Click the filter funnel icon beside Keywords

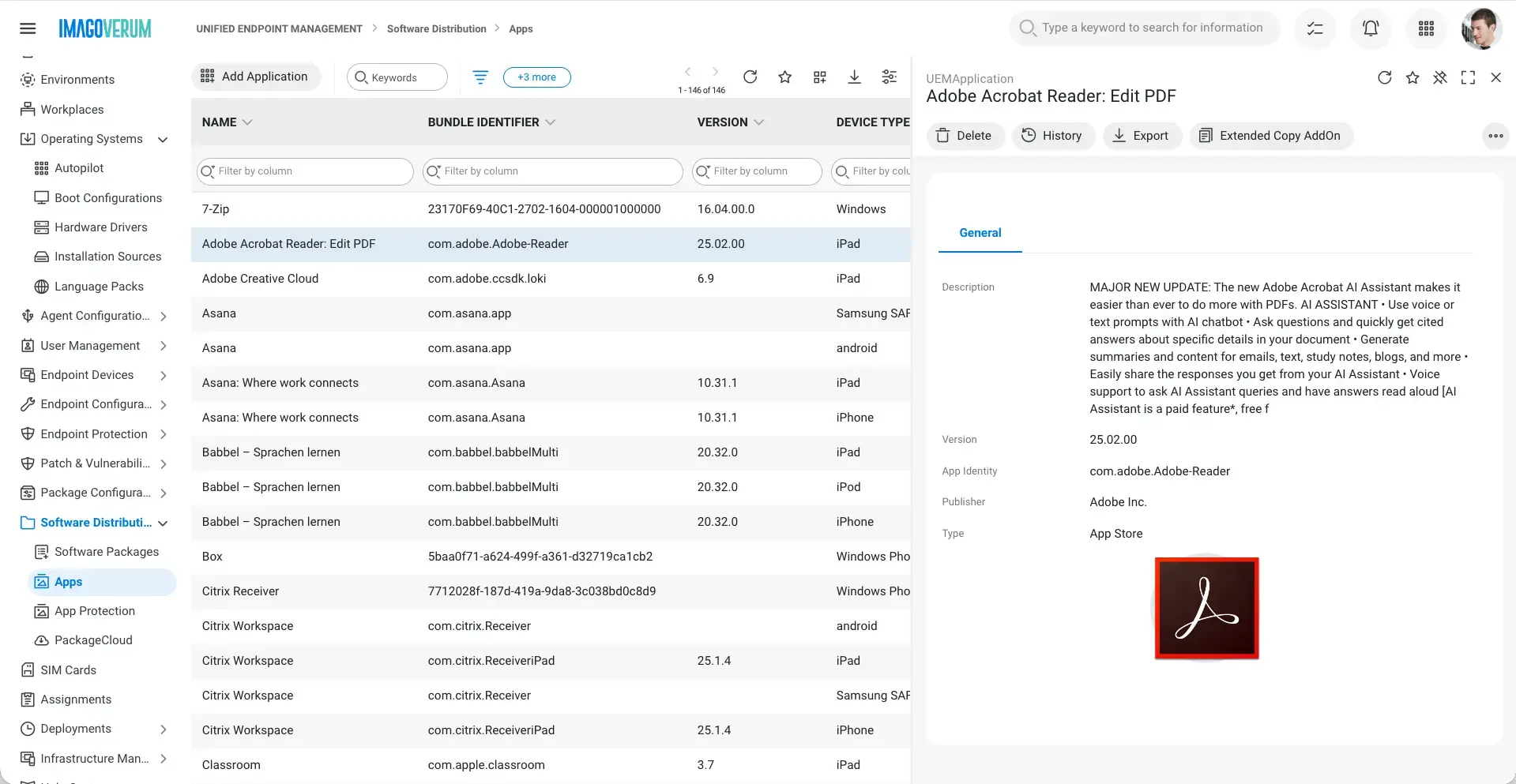tap(480, 77)
